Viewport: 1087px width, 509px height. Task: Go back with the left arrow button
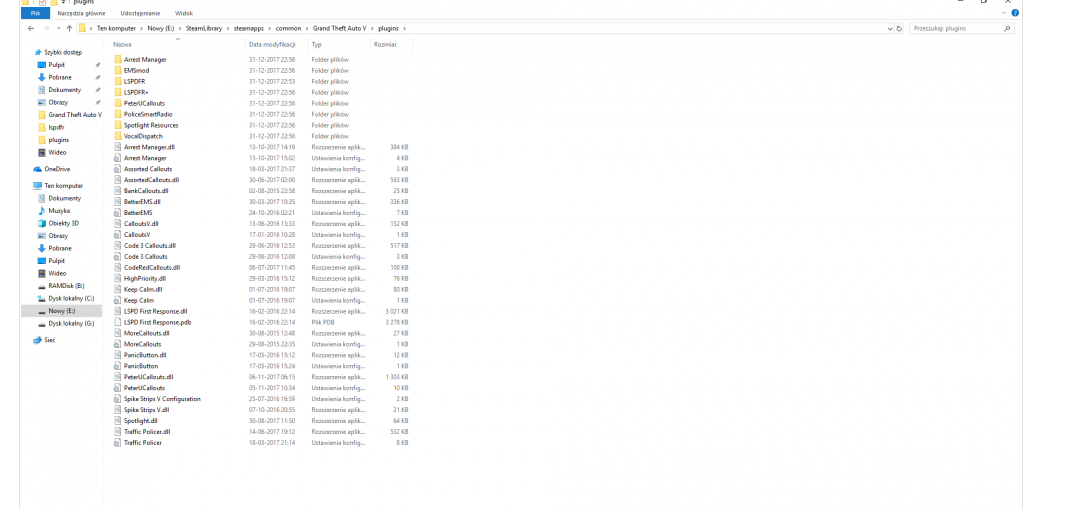click(x=31, y=28)
